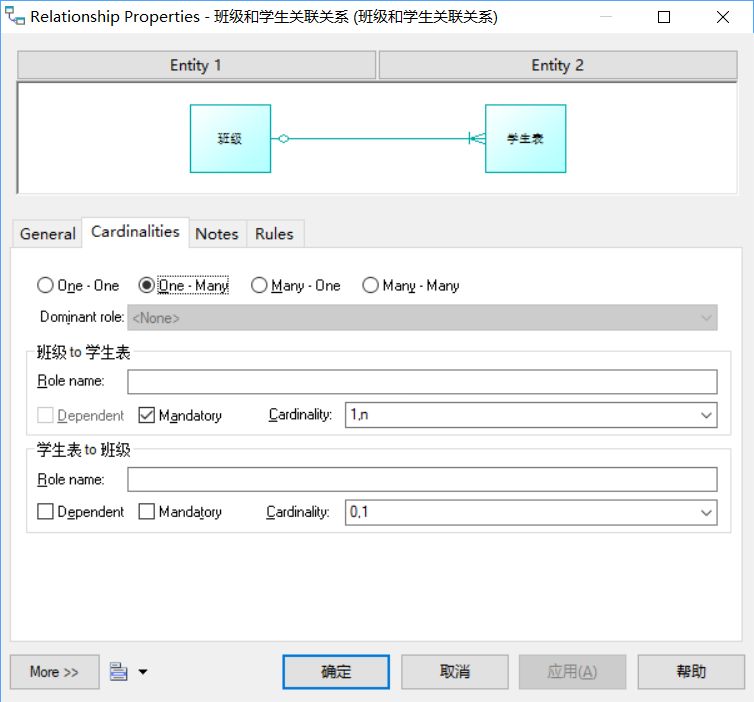The image size is (754, 702).
Task: Select the One - One radio button
Action: 45,285
